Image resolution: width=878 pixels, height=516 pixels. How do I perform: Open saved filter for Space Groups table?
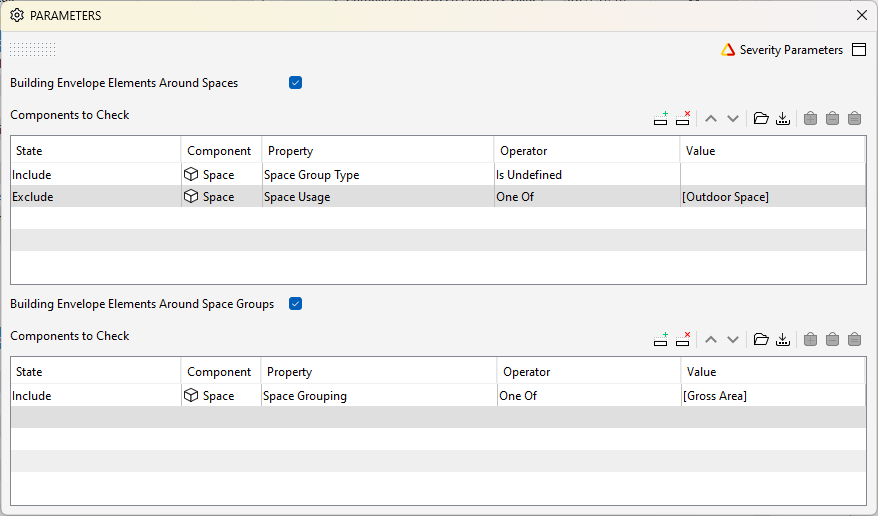(x=761, y=340)
